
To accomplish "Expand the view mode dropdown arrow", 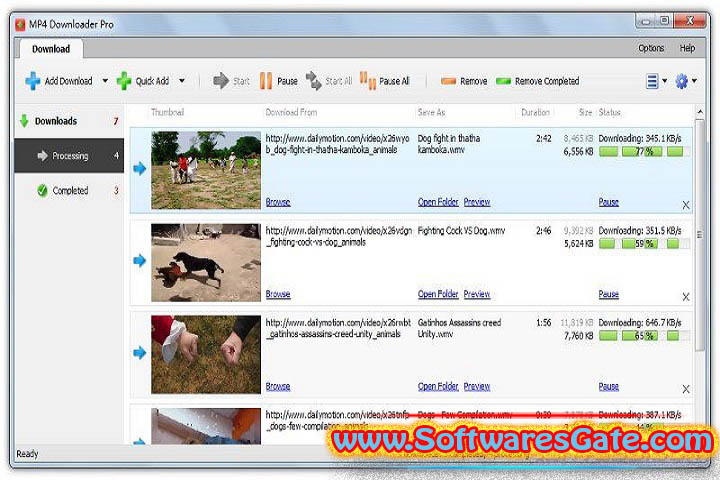I will 664,81.
